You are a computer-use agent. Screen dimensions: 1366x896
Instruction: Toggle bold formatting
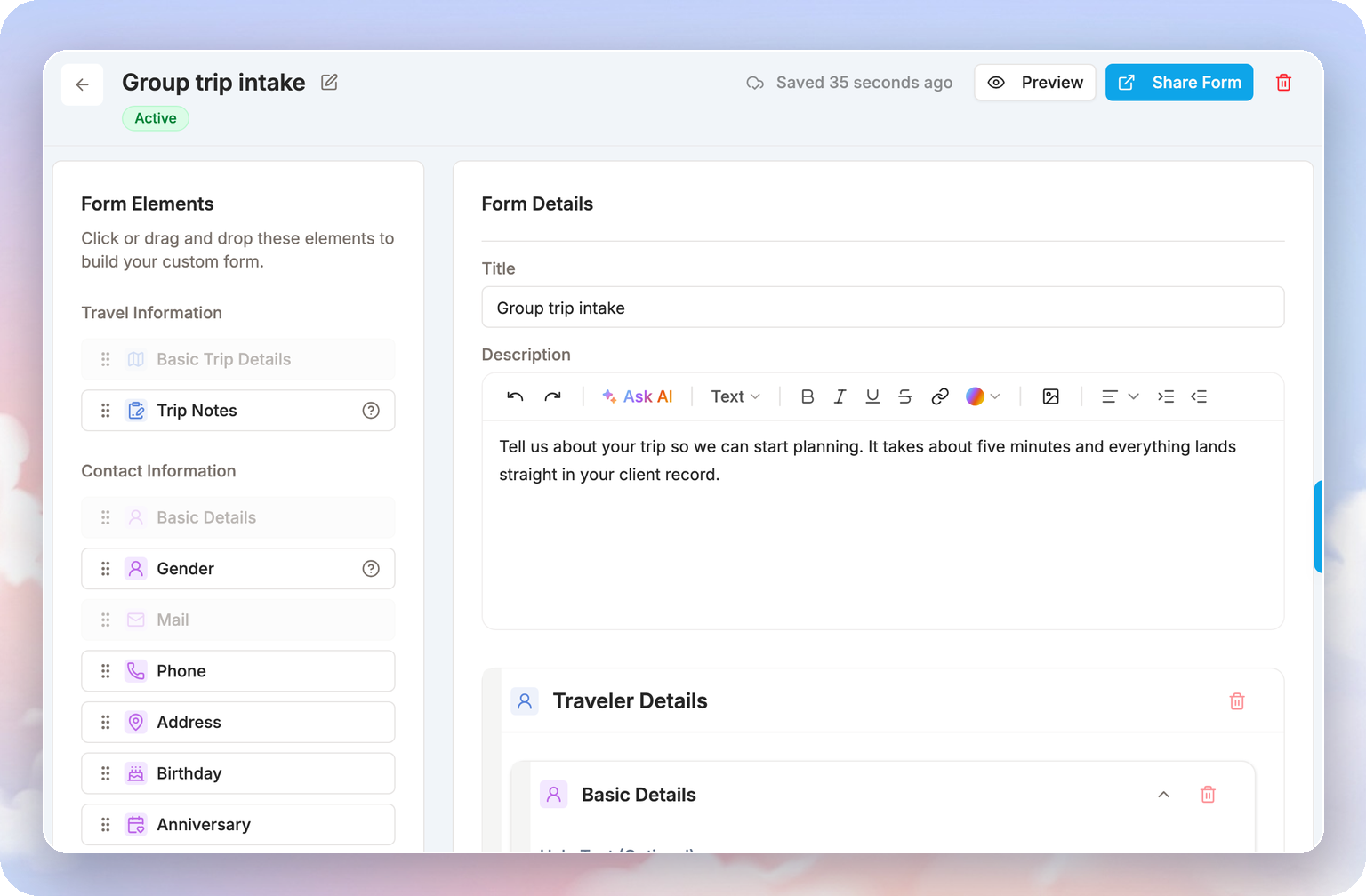pyautogui.click(x=808, y=396)
